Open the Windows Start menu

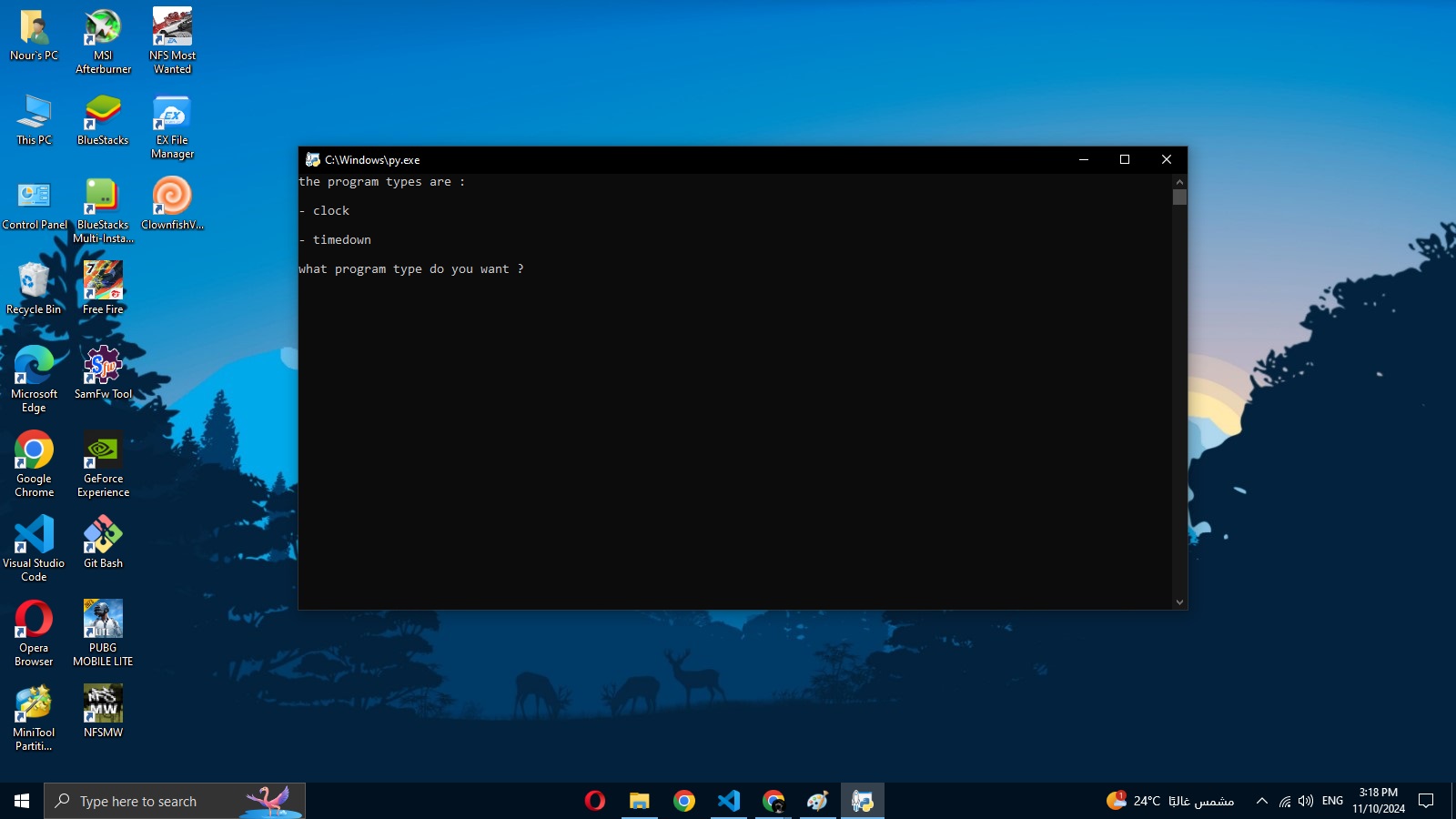(x=22, y=801)
